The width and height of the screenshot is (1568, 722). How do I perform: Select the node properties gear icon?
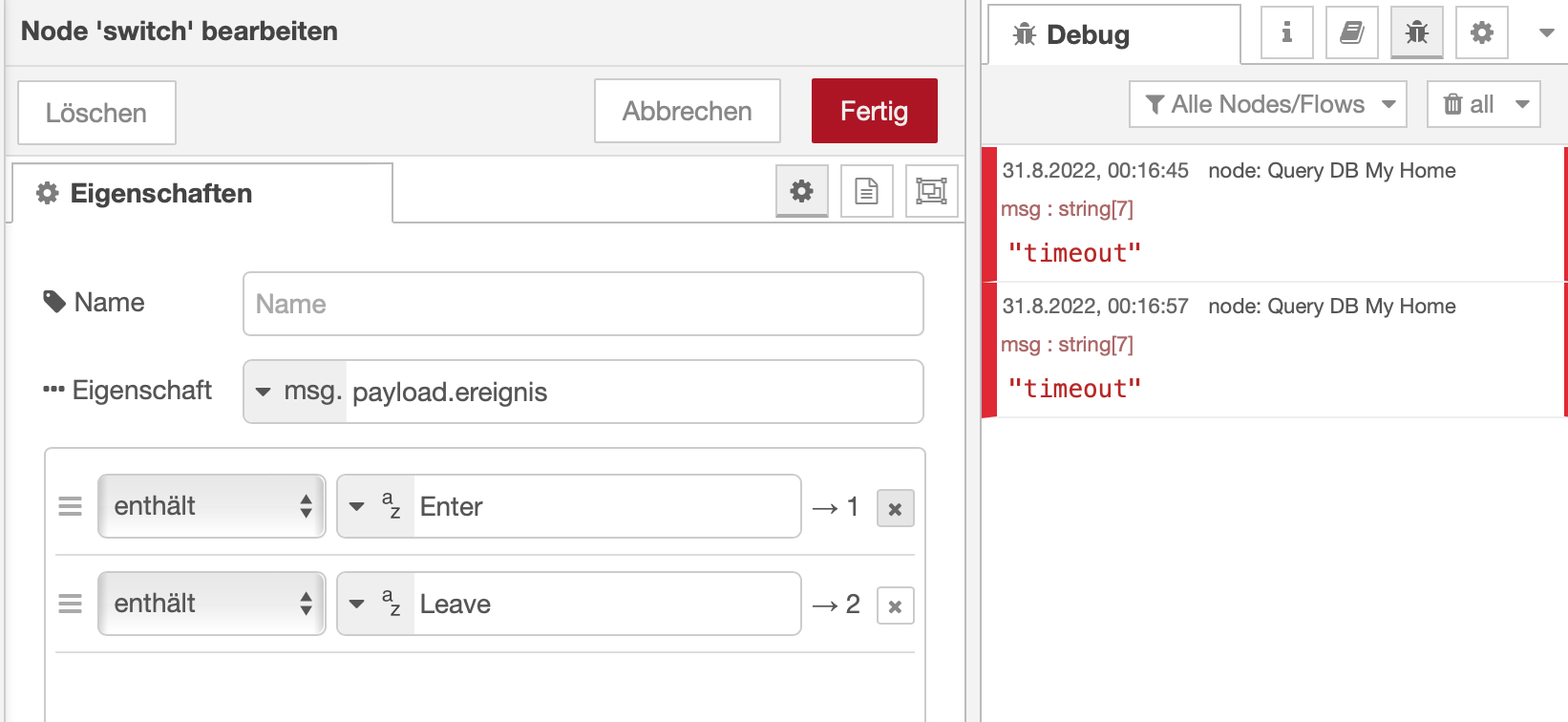point(802,191)
